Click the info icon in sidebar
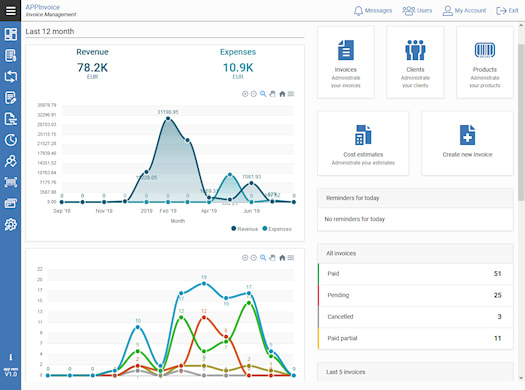Screen dimensions: 525x390 pyautogui.click(x=10, y=357)
